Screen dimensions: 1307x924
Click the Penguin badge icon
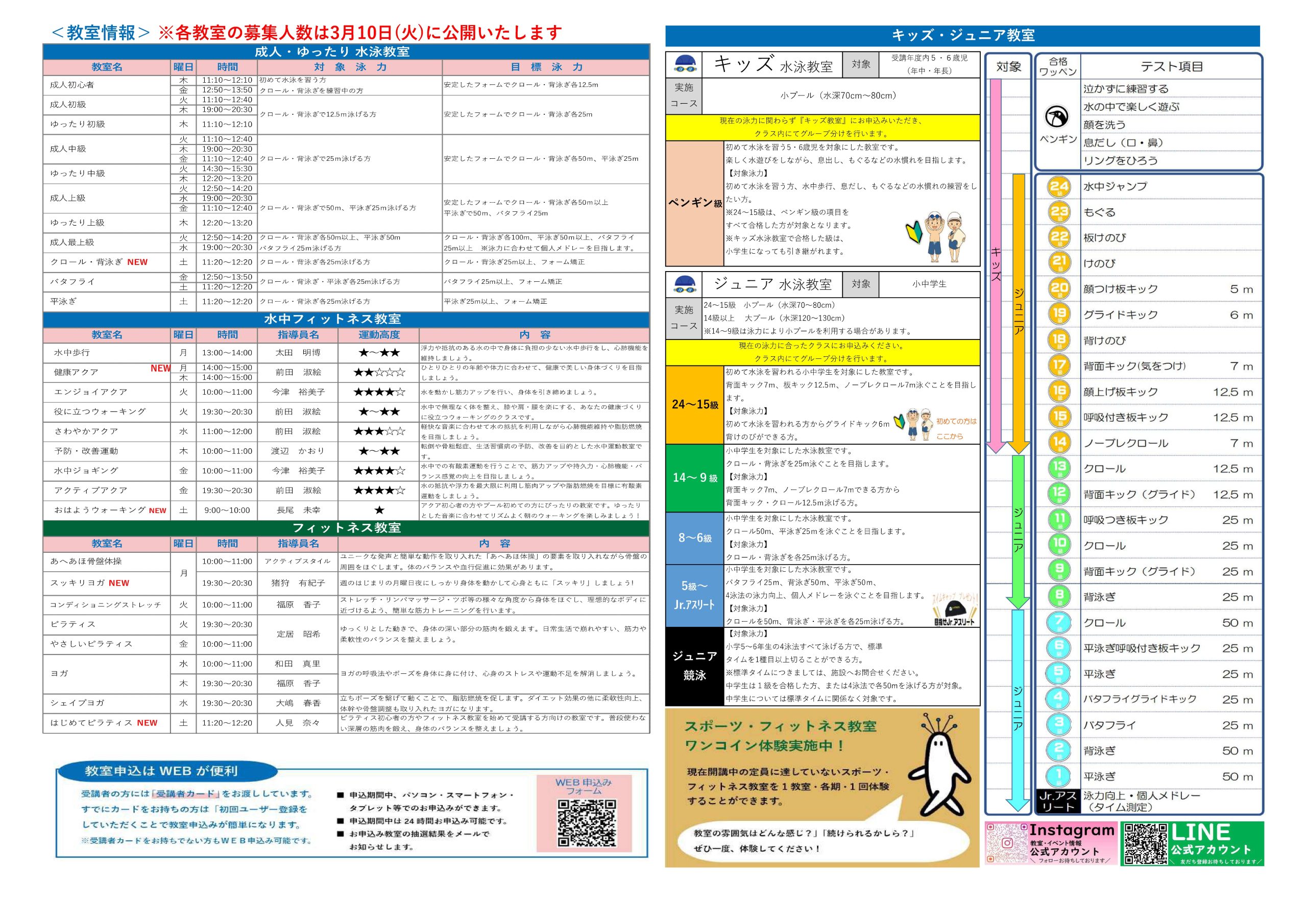click(x=1056, y=117)
